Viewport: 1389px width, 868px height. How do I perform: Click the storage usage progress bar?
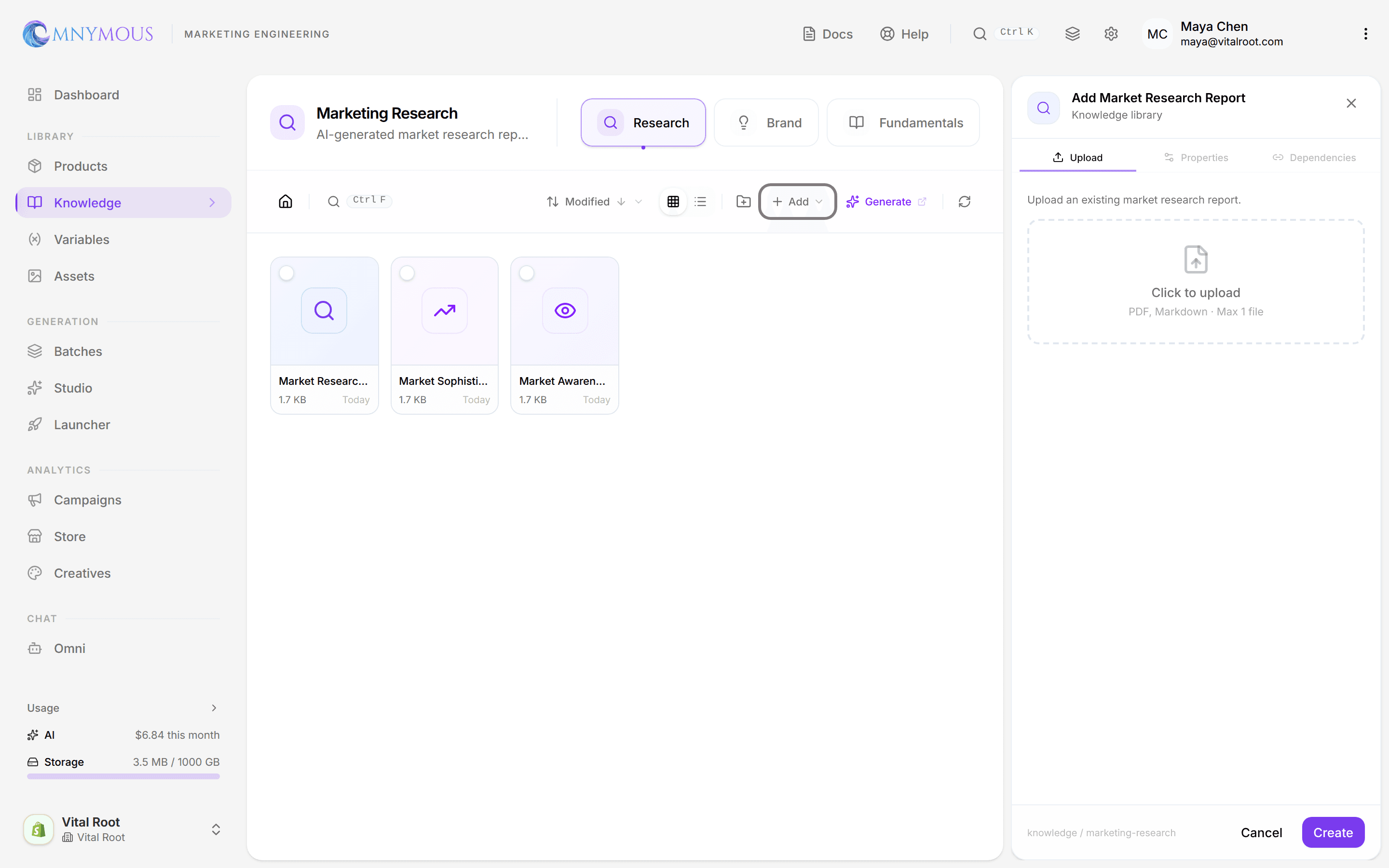click(123, 776)
